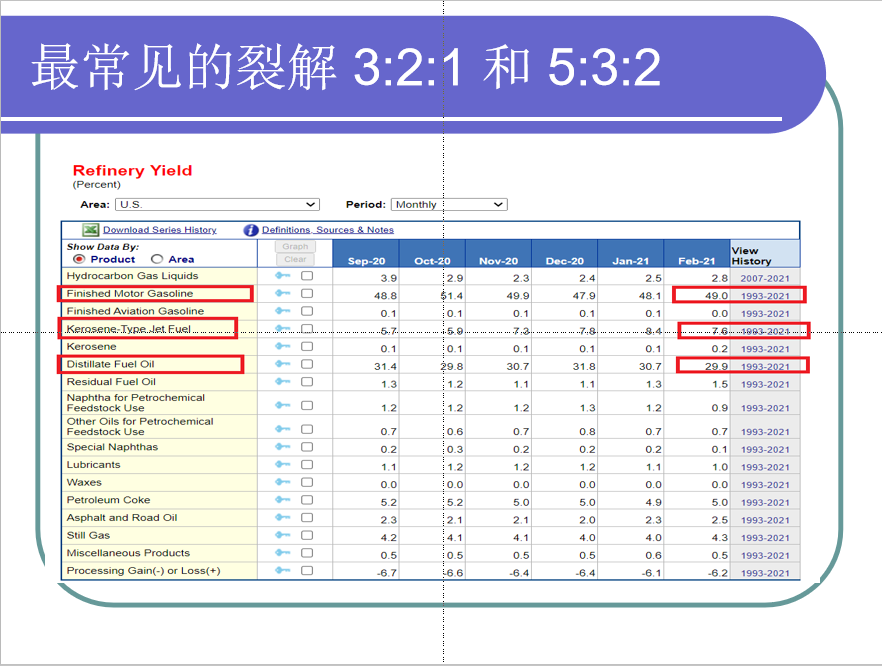Select the Area radio button
This screenshot has width=882, height=666.
(157, 259)
